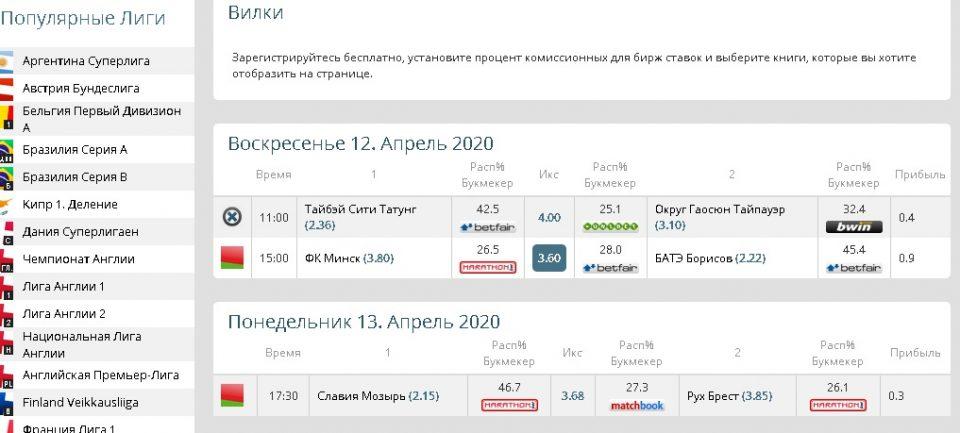Image resolution: width=960 pixels, height=433 pixels.
Task: Select Бразилия Серия А in sidebar
Action: click(75, 150)
